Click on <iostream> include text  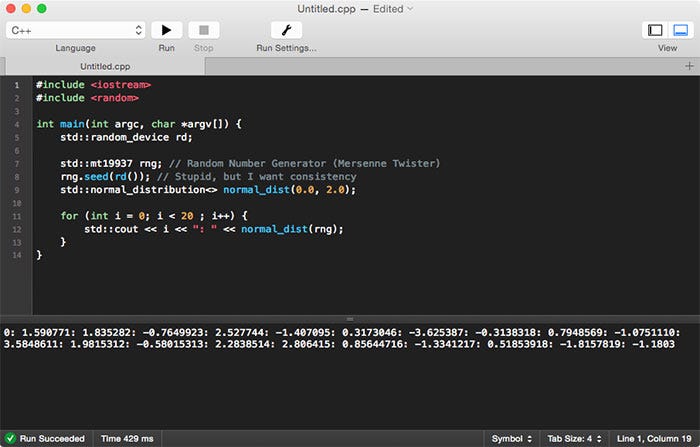click(x=121, y=85)
